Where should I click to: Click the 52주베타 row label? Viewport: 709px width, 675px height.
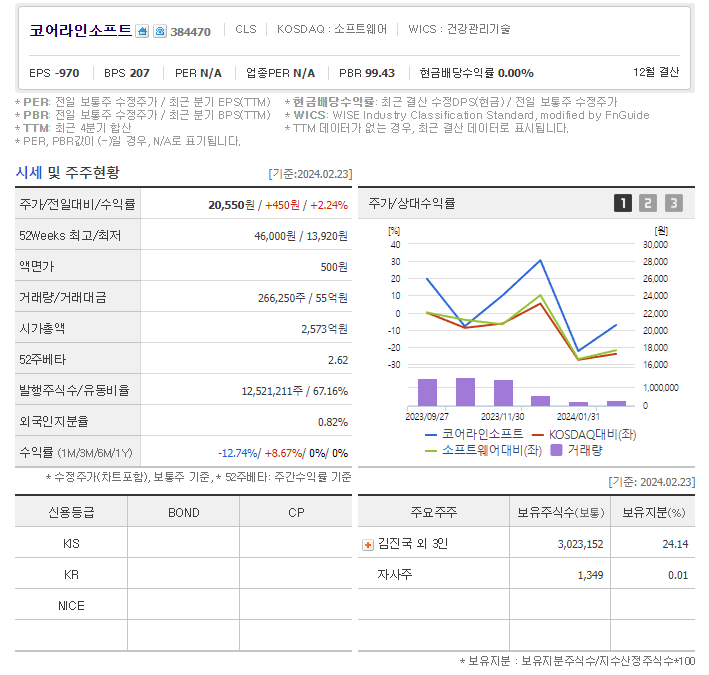pyautogui.click(x=43, y=360)
